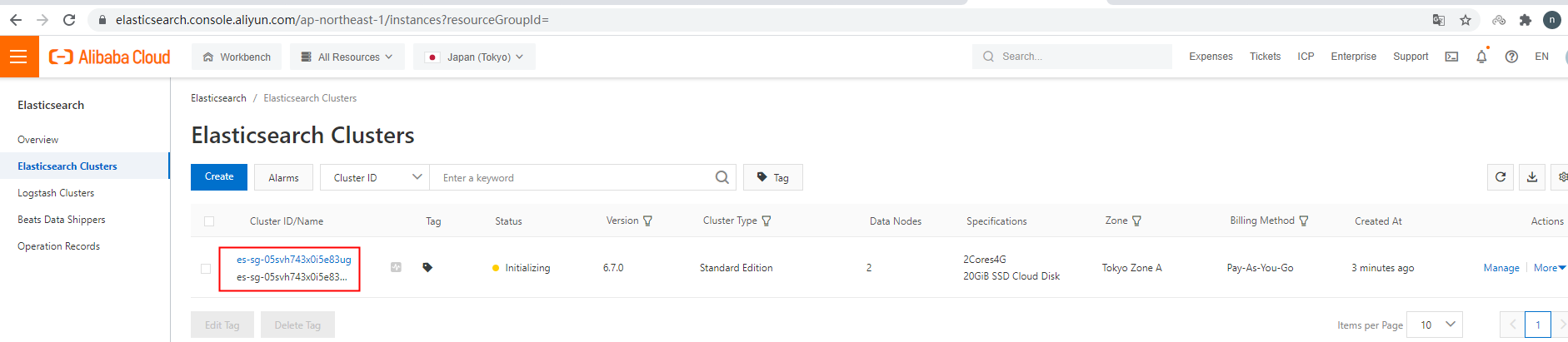Open Beats Data Shippers in sidebar

62,220
